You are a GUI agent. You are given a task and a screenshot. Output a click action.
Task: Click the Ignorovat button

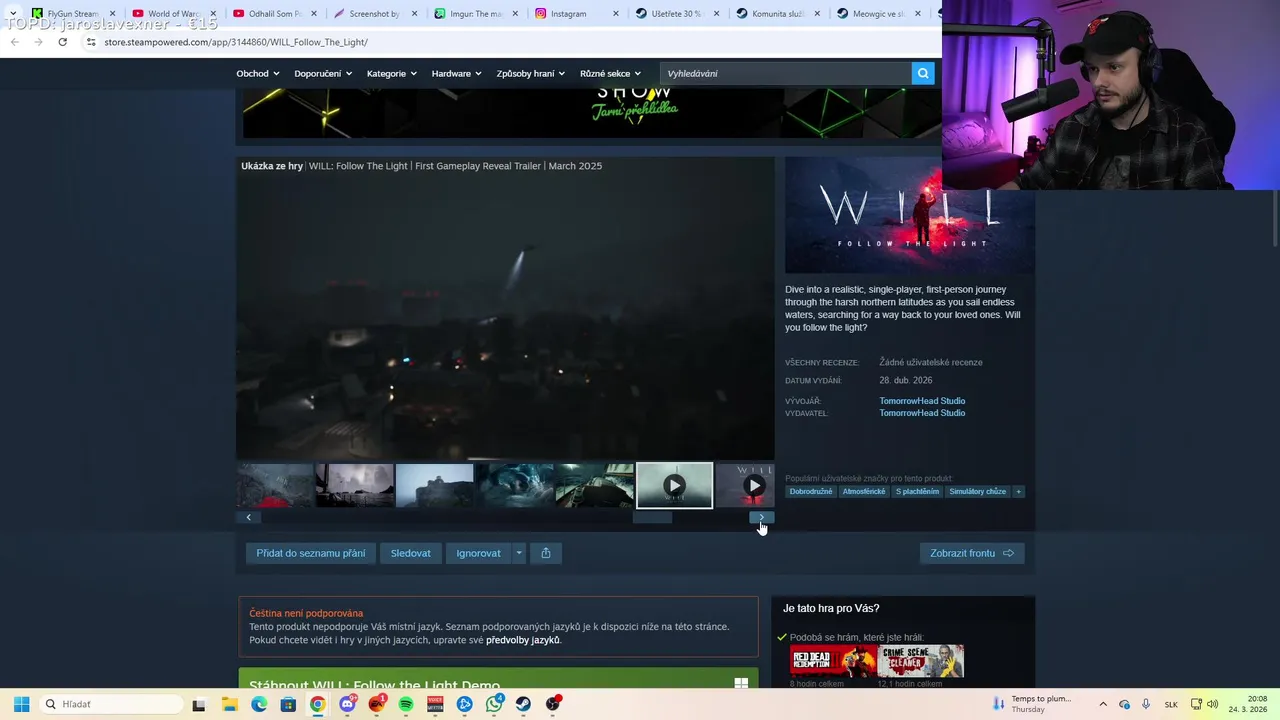tap(478, 553)
